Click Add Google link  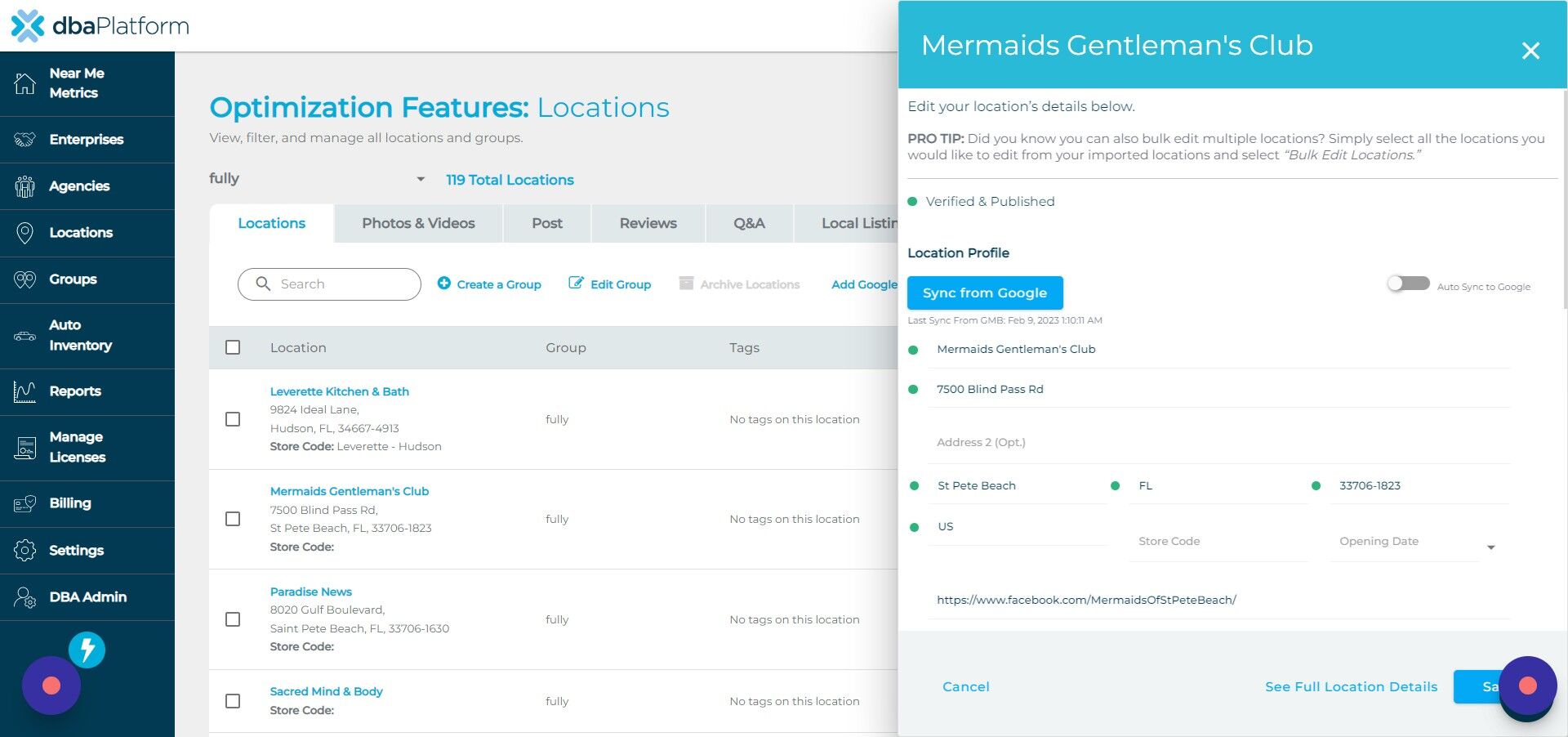(865, 284)
